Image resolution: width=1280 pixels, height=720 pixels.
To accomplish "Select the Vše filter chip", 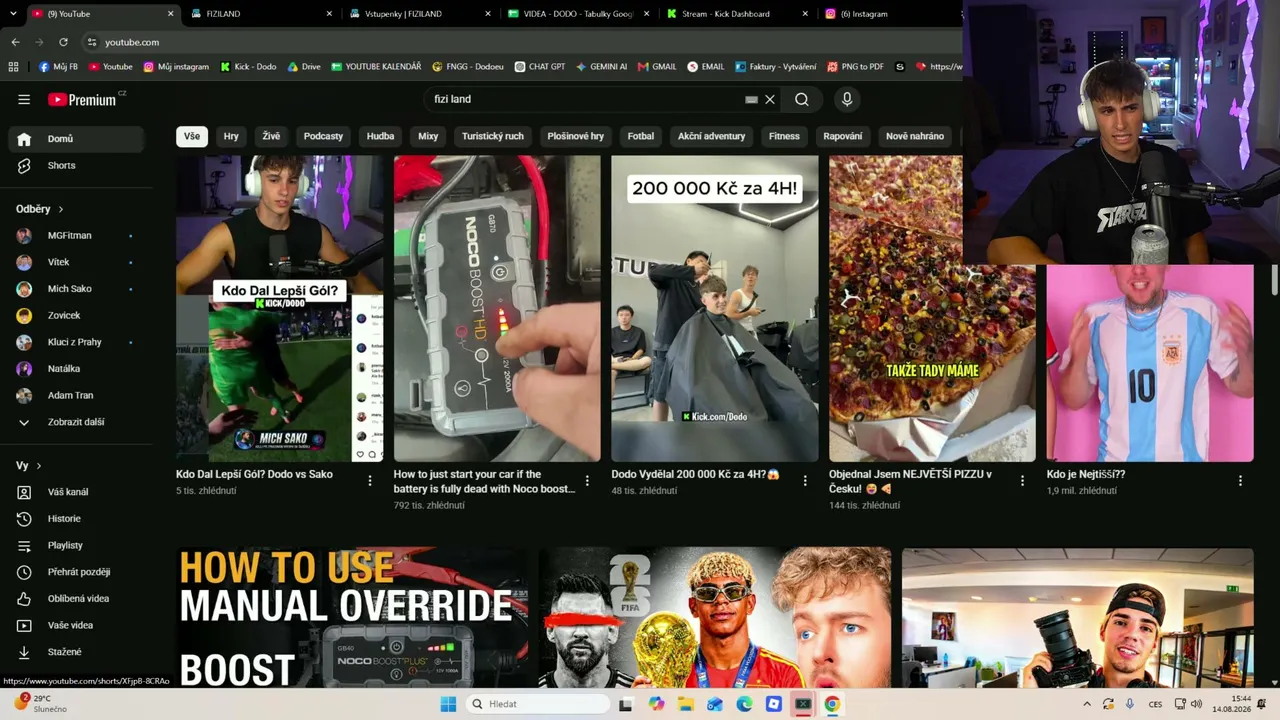I will (x=192, y=136).
